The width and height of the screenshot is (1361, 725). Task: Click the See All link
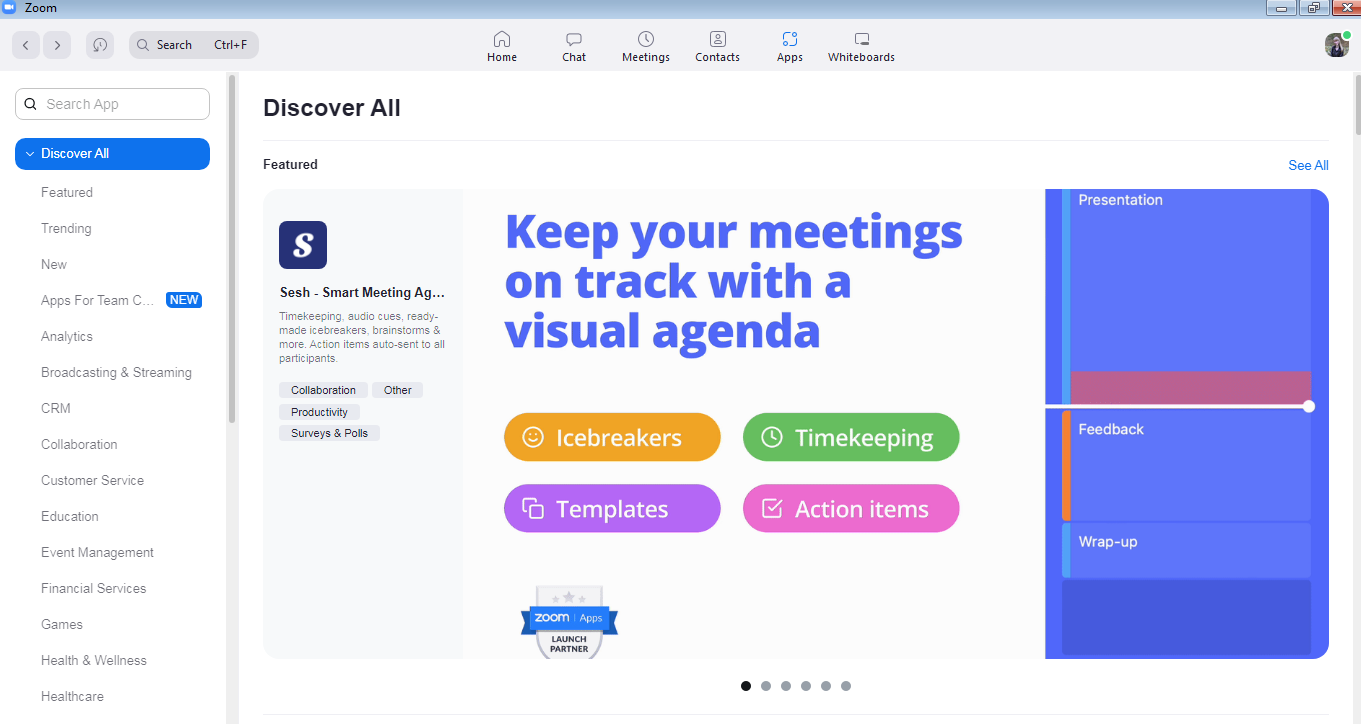[x=1308, y=165]
